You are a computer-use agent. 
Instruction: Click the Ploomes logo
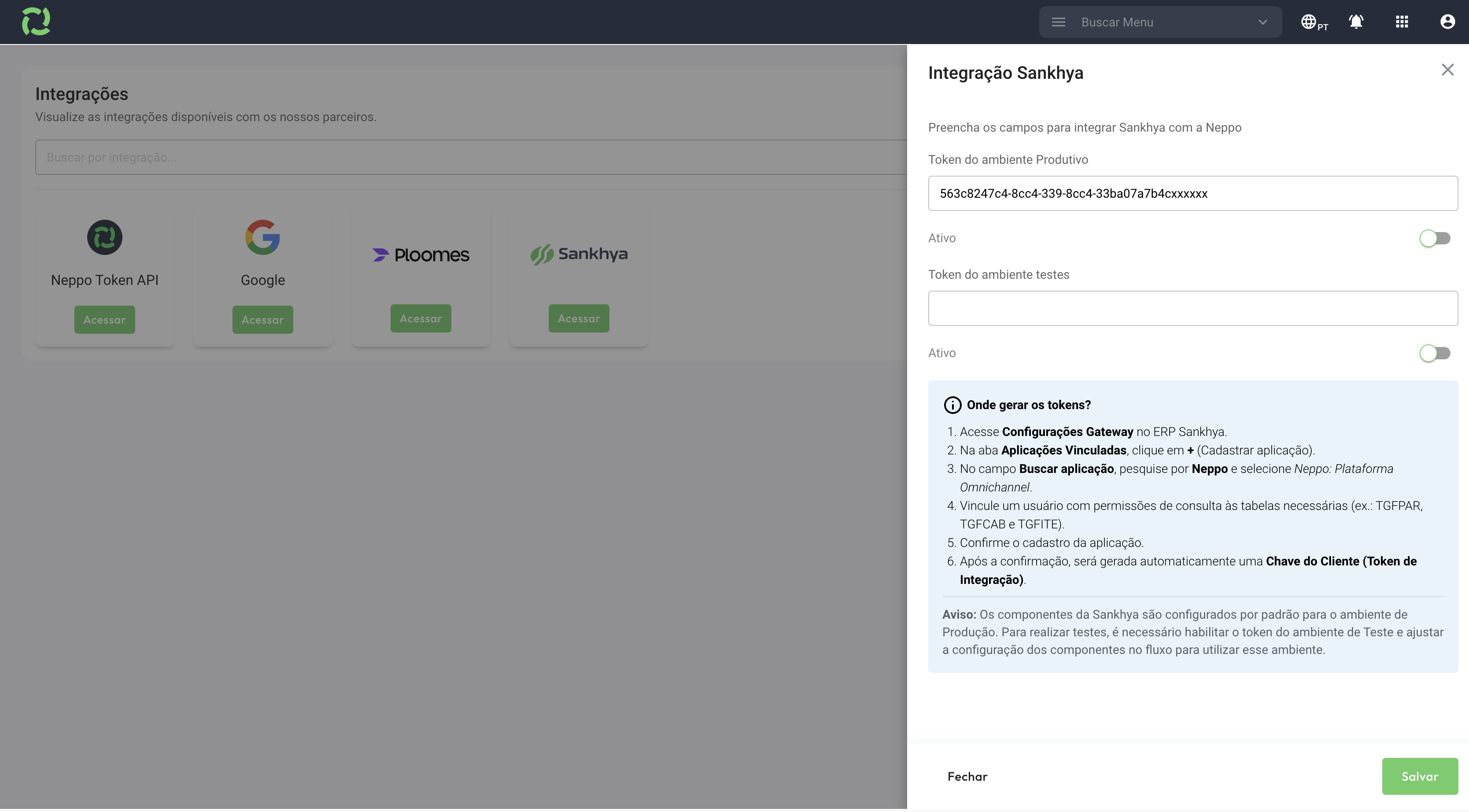tap(421, 255)
